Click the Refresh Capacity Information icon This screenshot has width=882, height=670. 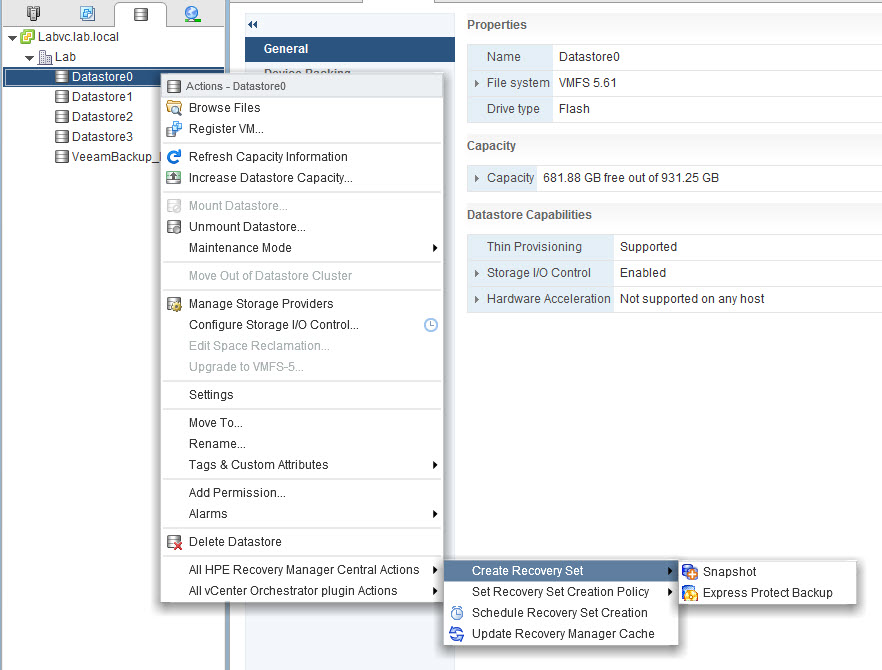click(173, 157)
